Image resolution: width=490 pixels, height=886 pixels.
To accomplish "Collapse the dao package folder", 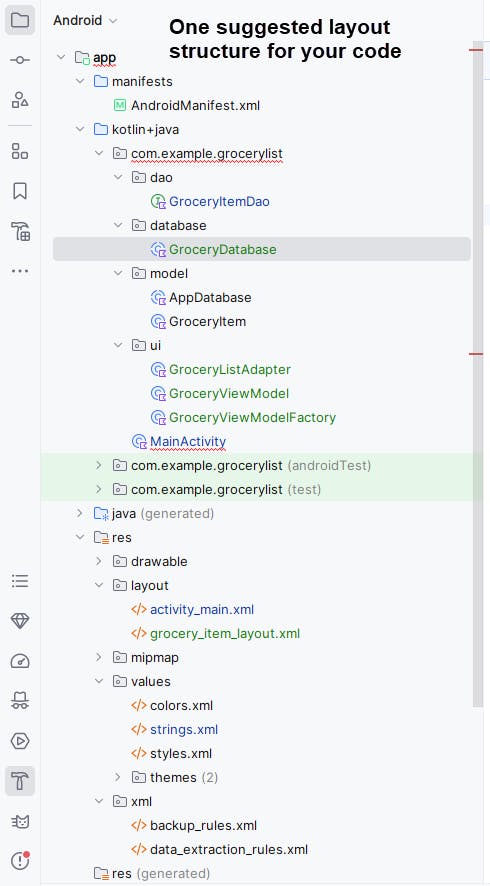I will pos(118,177).
